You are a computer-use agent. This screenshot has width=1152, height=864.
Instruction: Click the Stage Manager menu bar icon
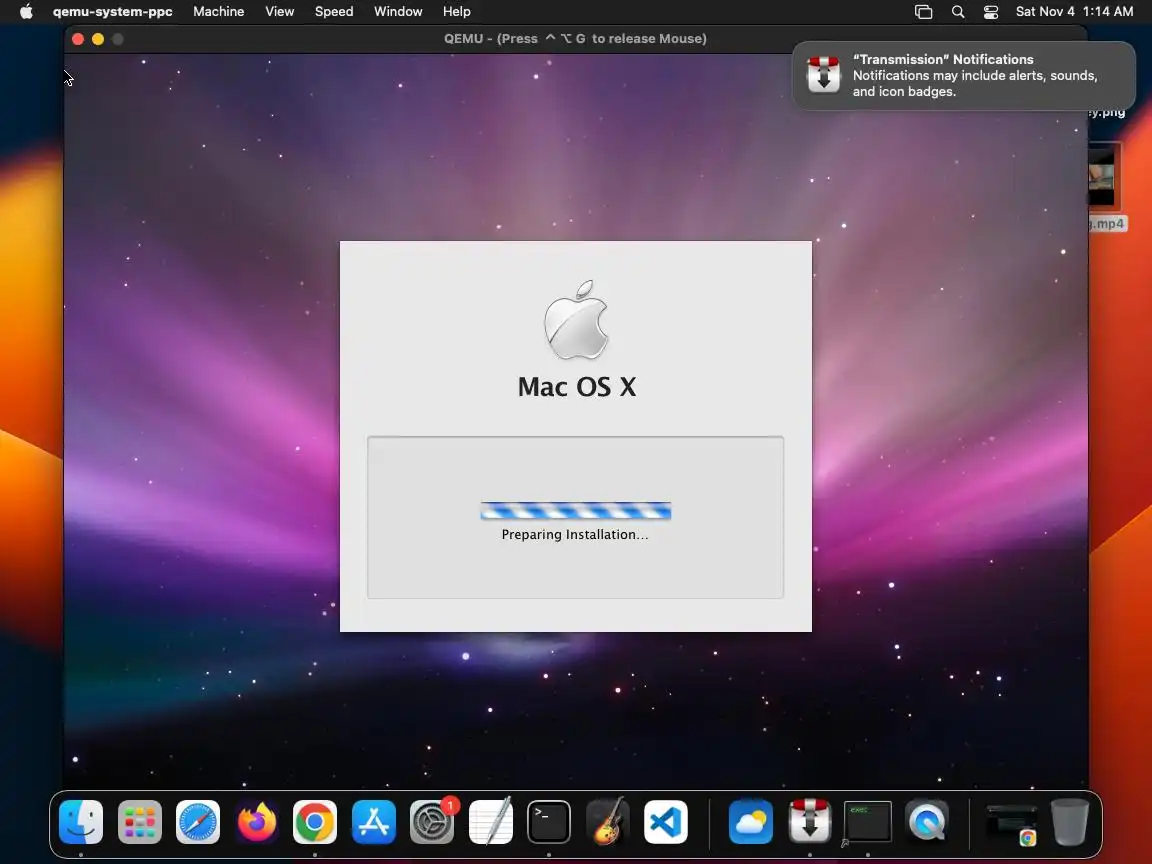[x=924, y=12]
